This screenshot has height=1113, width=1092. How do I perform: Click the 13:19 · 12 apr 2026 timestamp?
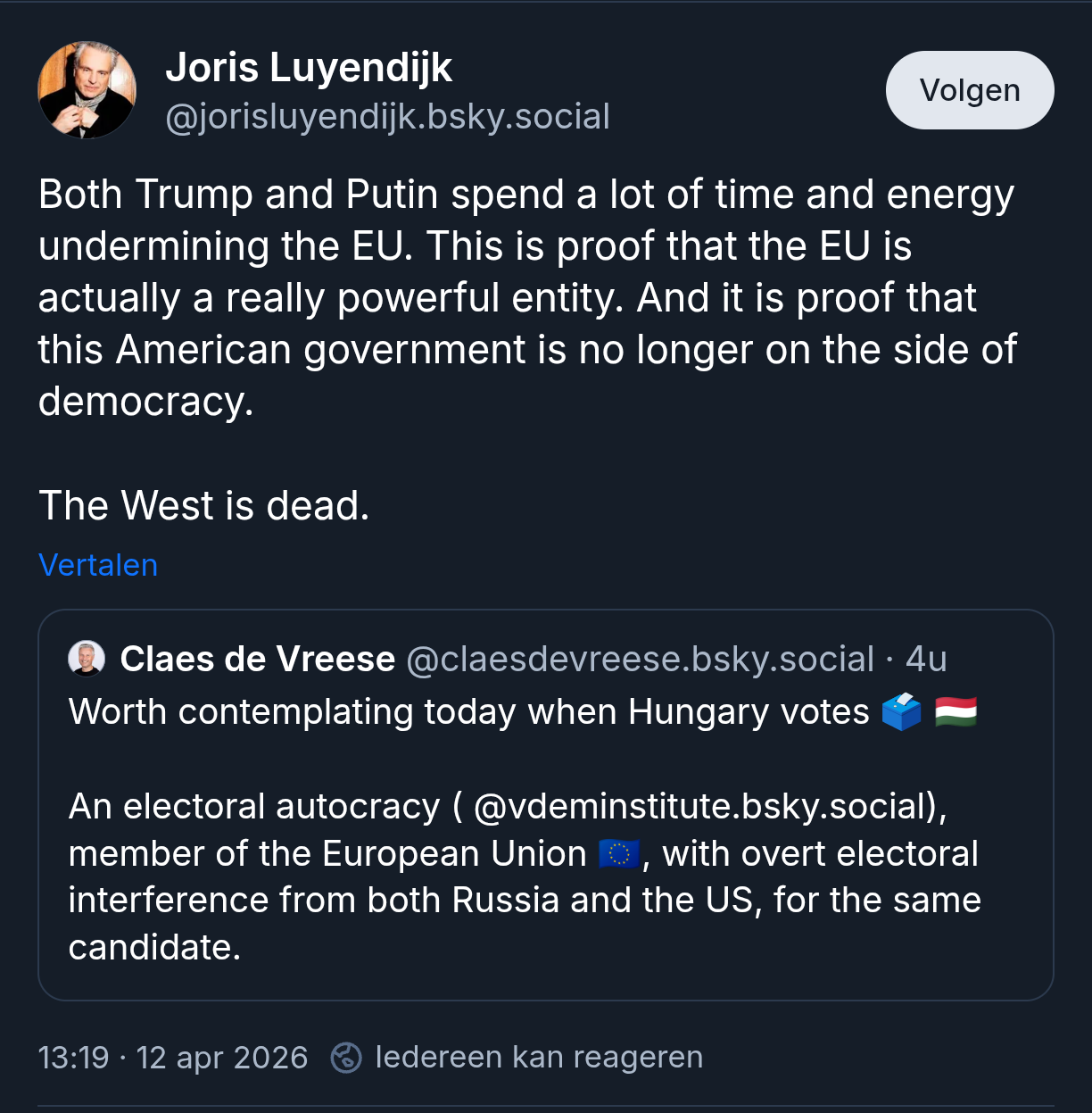tap(173, 1058)
